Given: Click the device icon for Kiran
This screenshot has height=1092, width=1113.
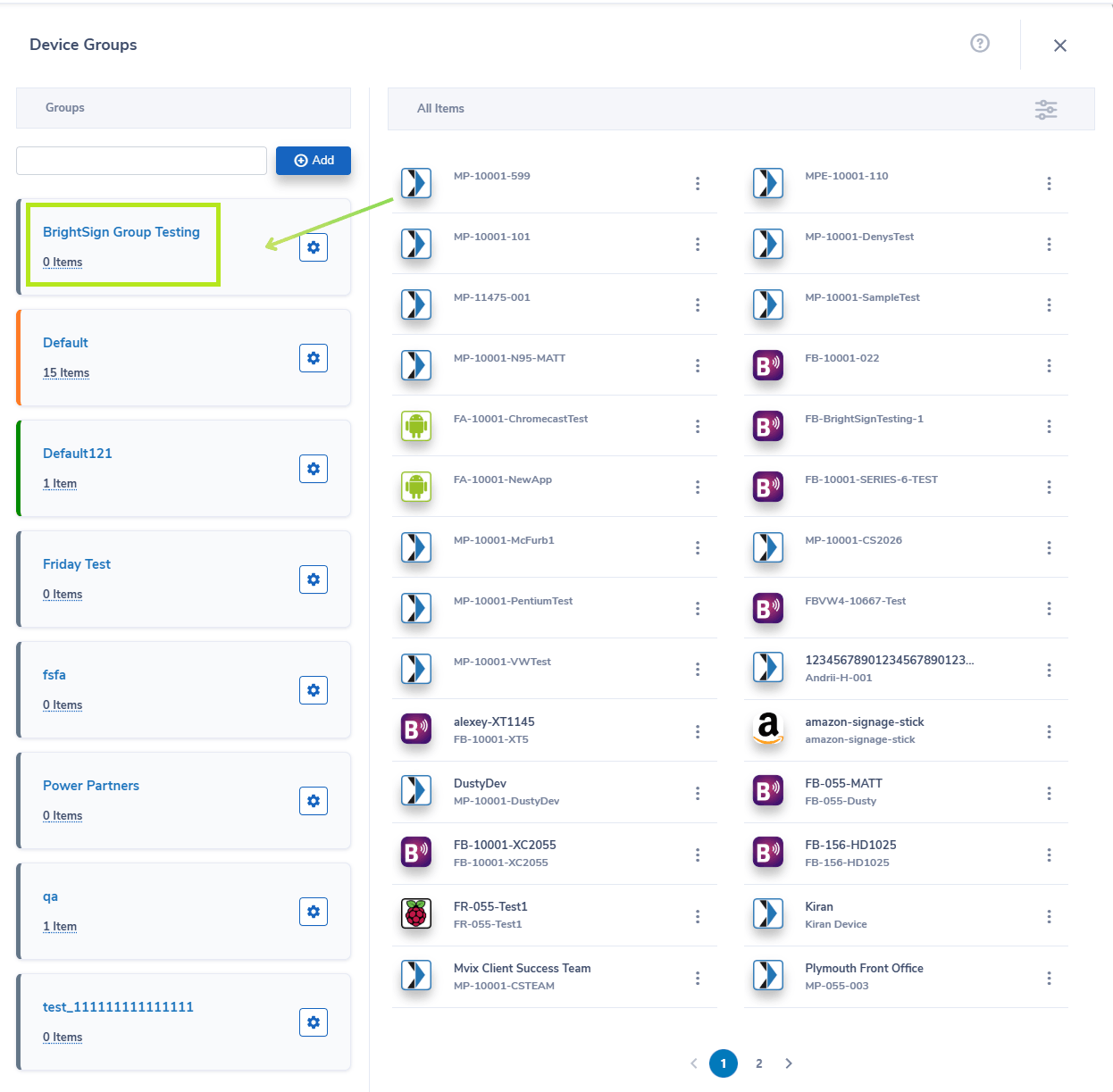Looking at the screenshot, I should 768,913.
